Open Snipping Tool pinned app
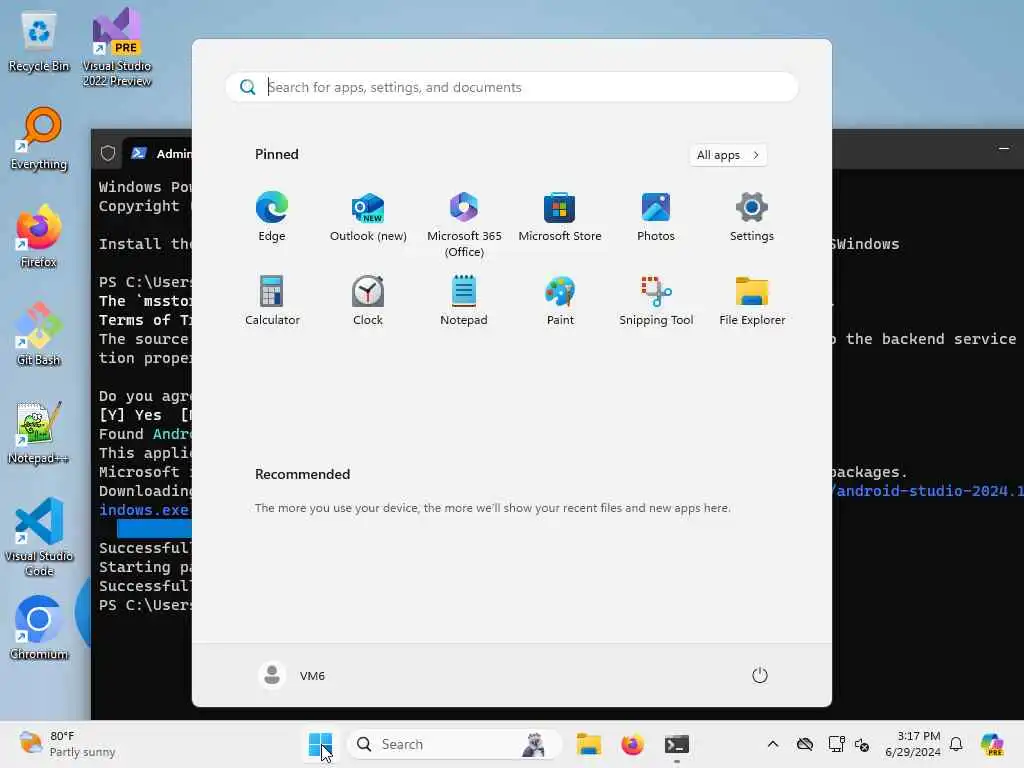The width and height of the screenshot is (1024, 768). point(656,301)
